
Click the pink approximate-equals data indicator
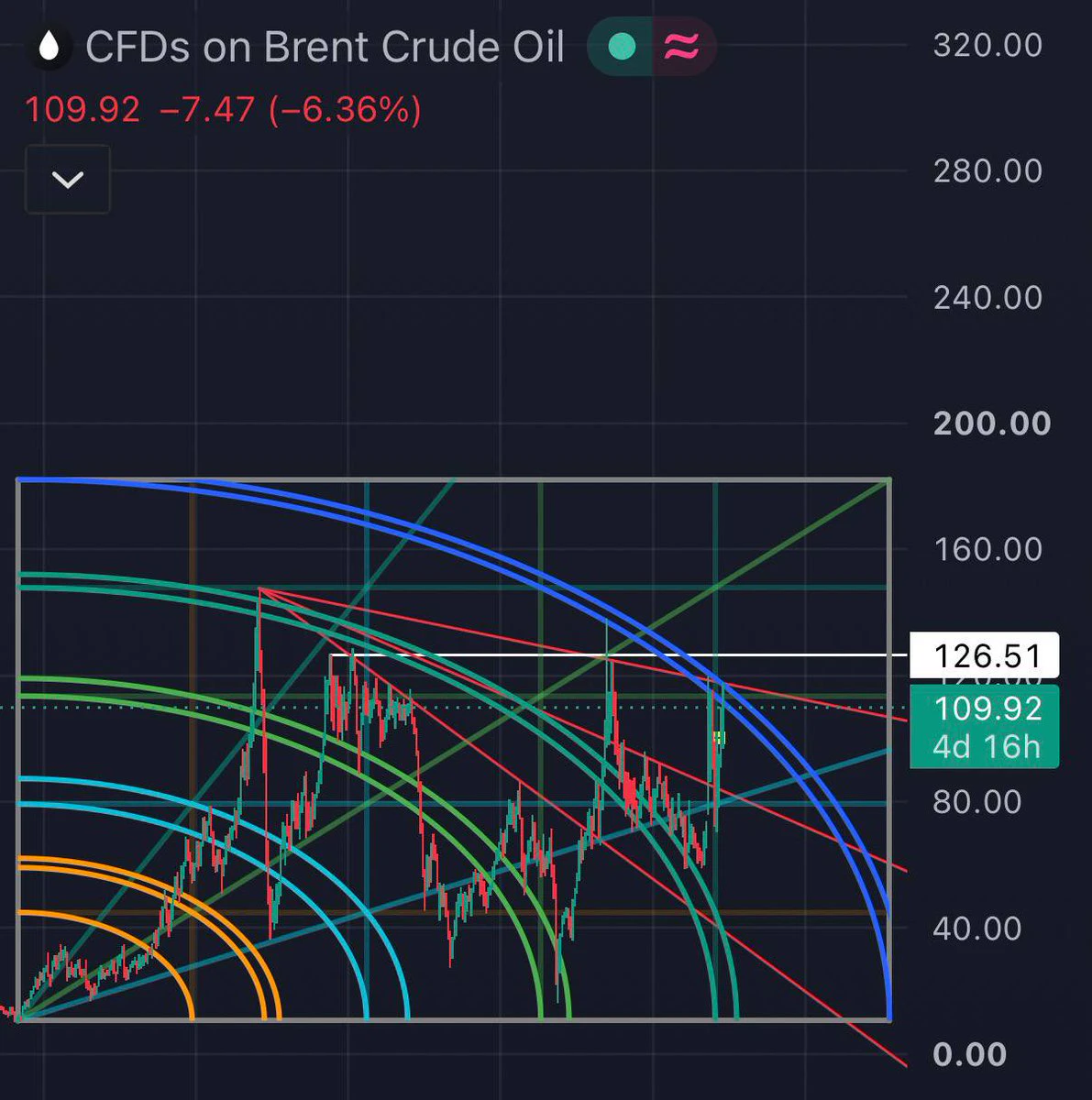click(x=682, y=47)
